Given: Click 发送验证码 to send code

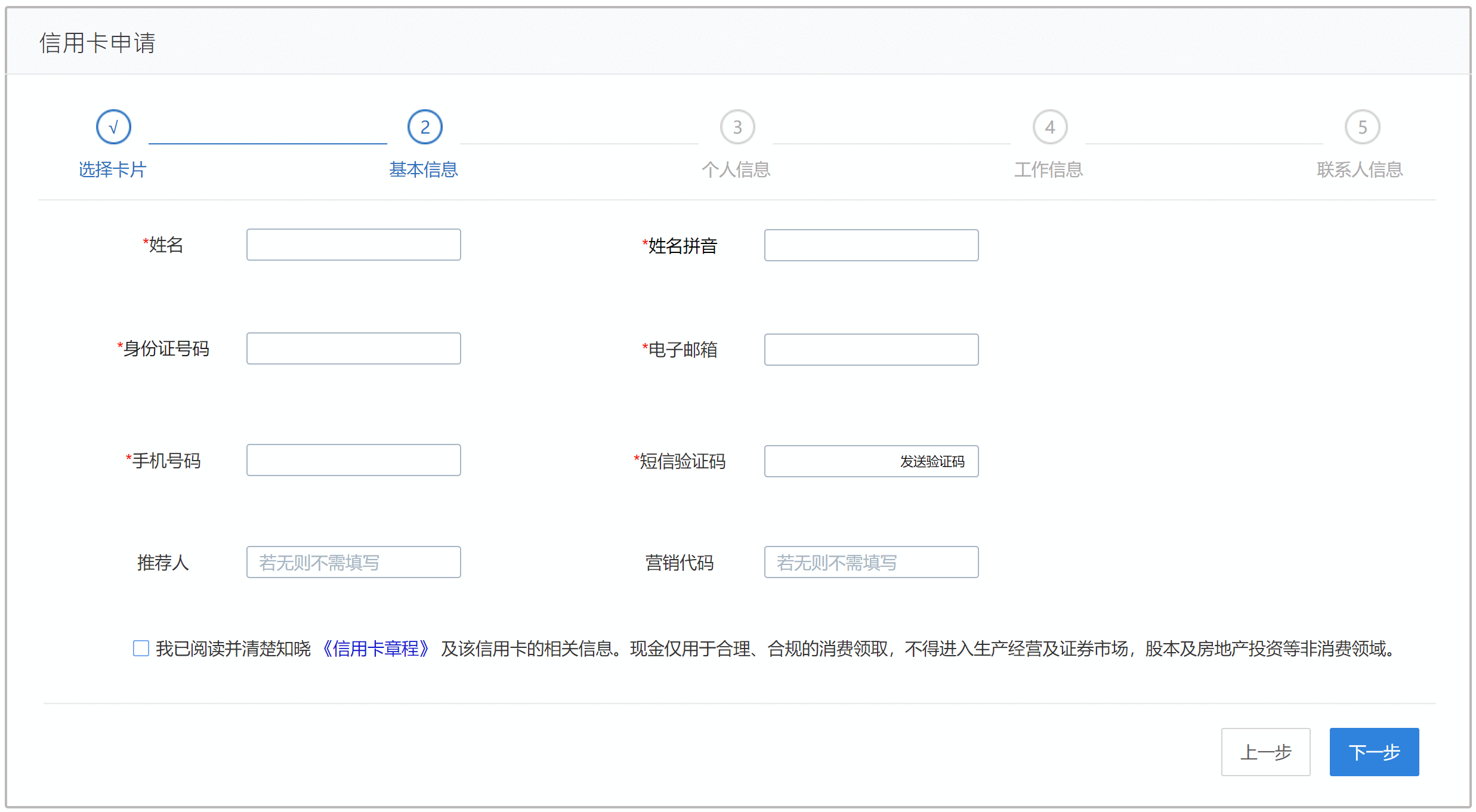Looking at the screenshot, I should (932, 462).
